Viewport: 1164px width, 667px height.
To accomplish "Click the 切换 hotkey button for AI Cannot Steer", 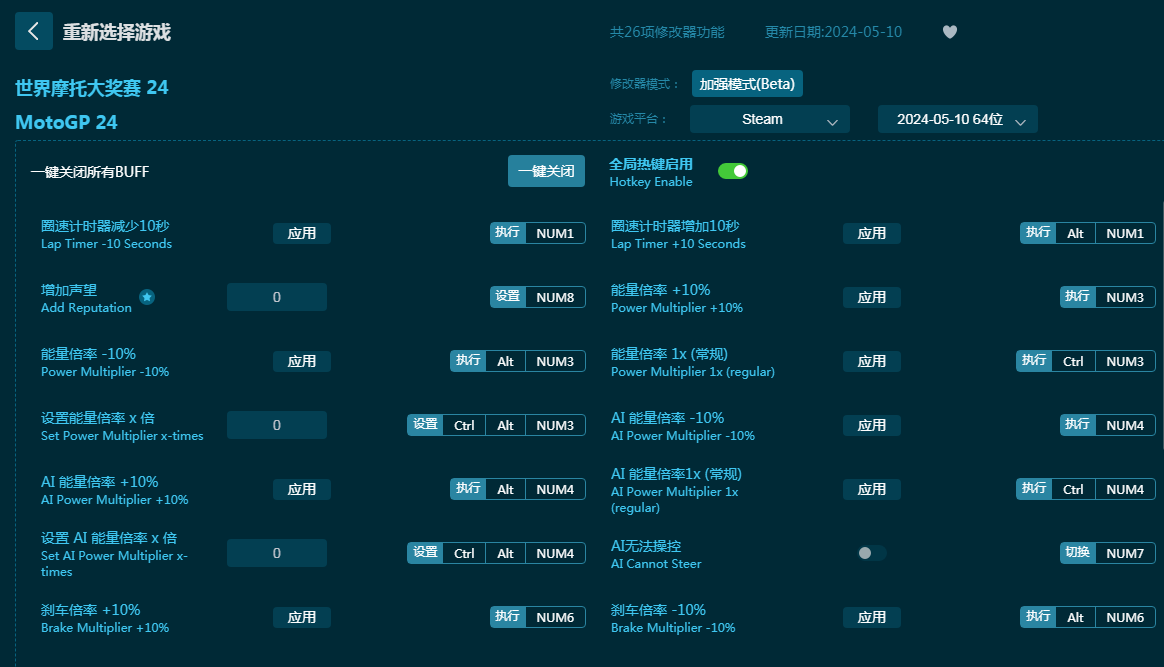I will pos(1078,553).
